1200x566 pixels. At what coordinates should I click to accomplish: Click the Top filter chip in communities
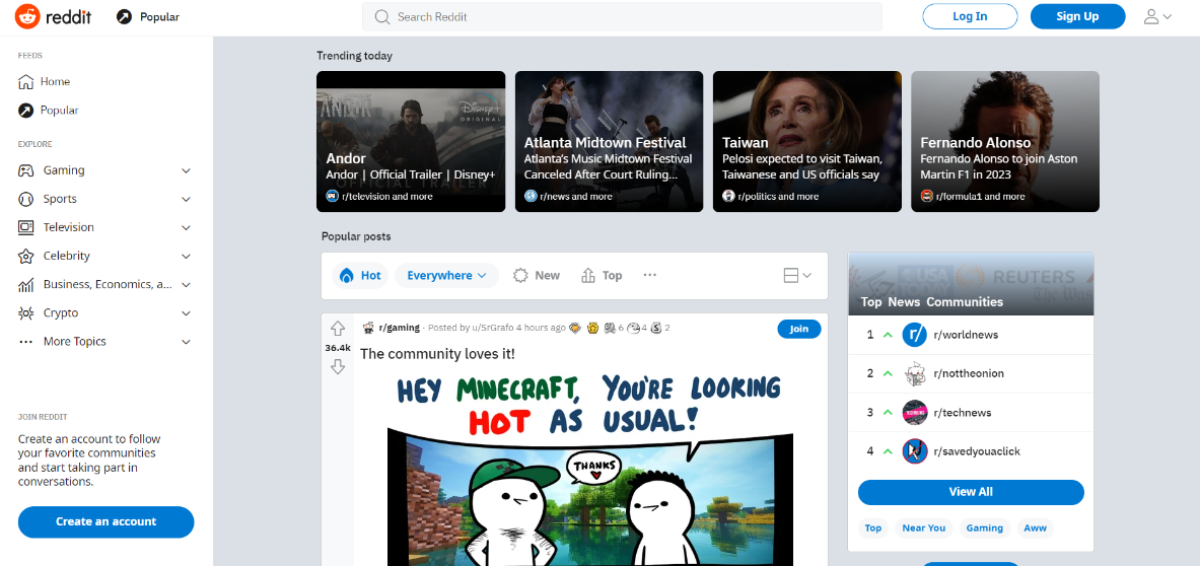click(873, 528)
